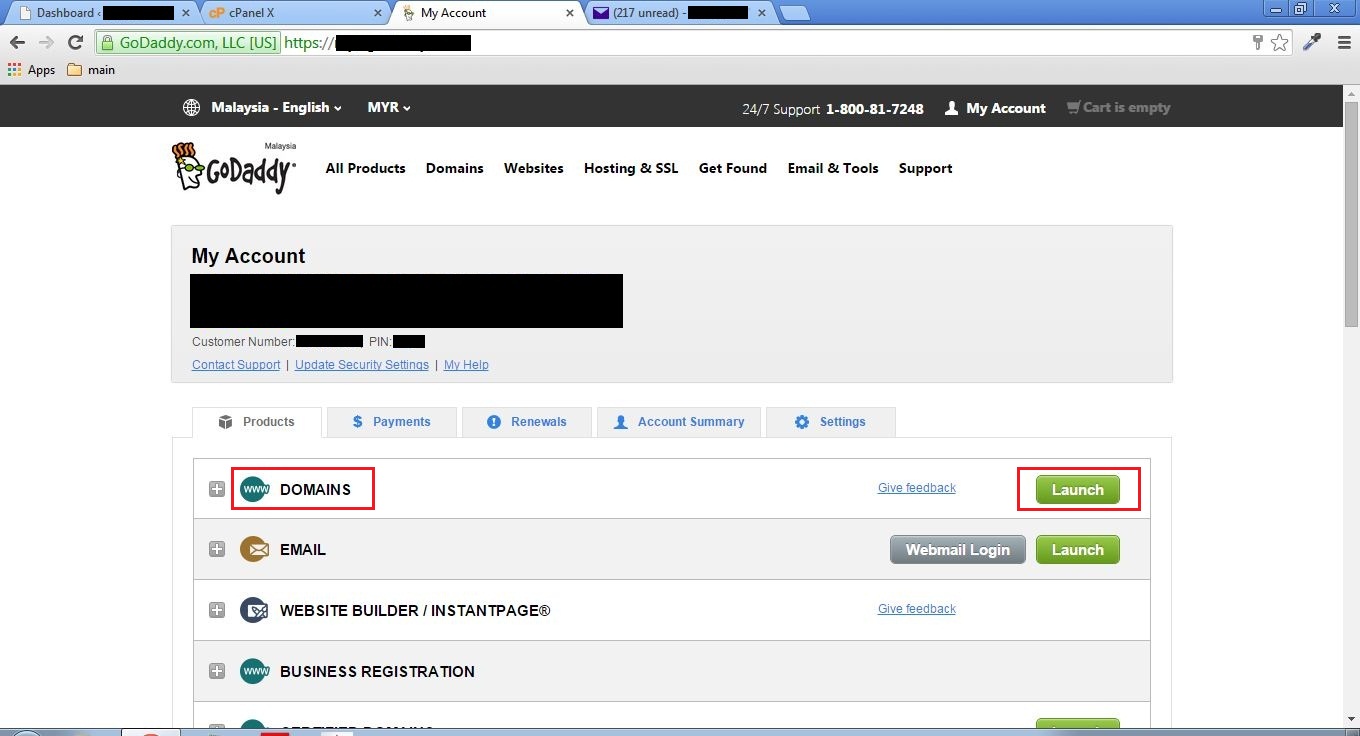
Task: Click the GoDaddy secure site lock badge
Action: tap(188, 43)
